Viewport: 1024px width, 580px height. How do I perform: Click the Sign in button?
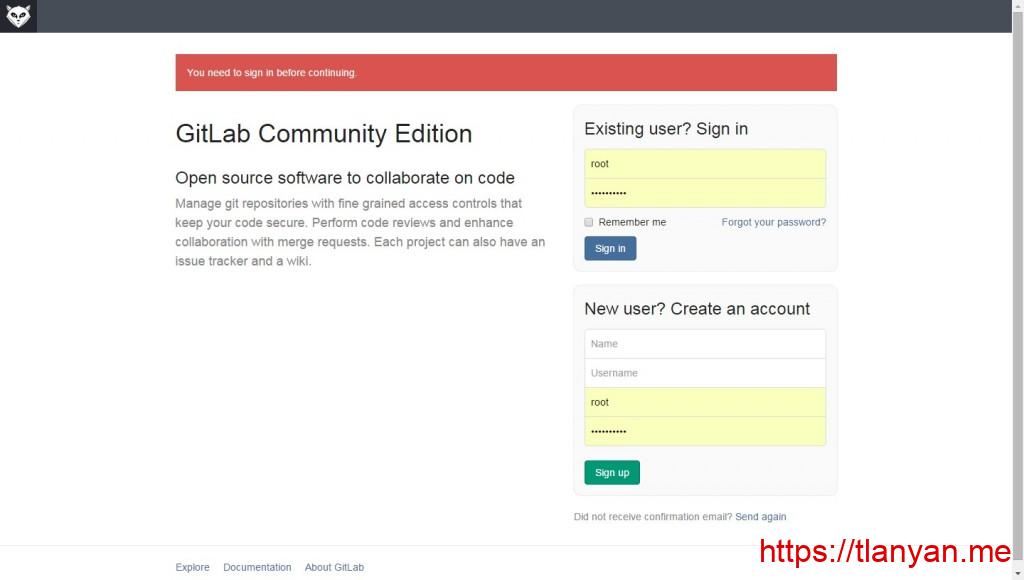(x=610, y=248)
